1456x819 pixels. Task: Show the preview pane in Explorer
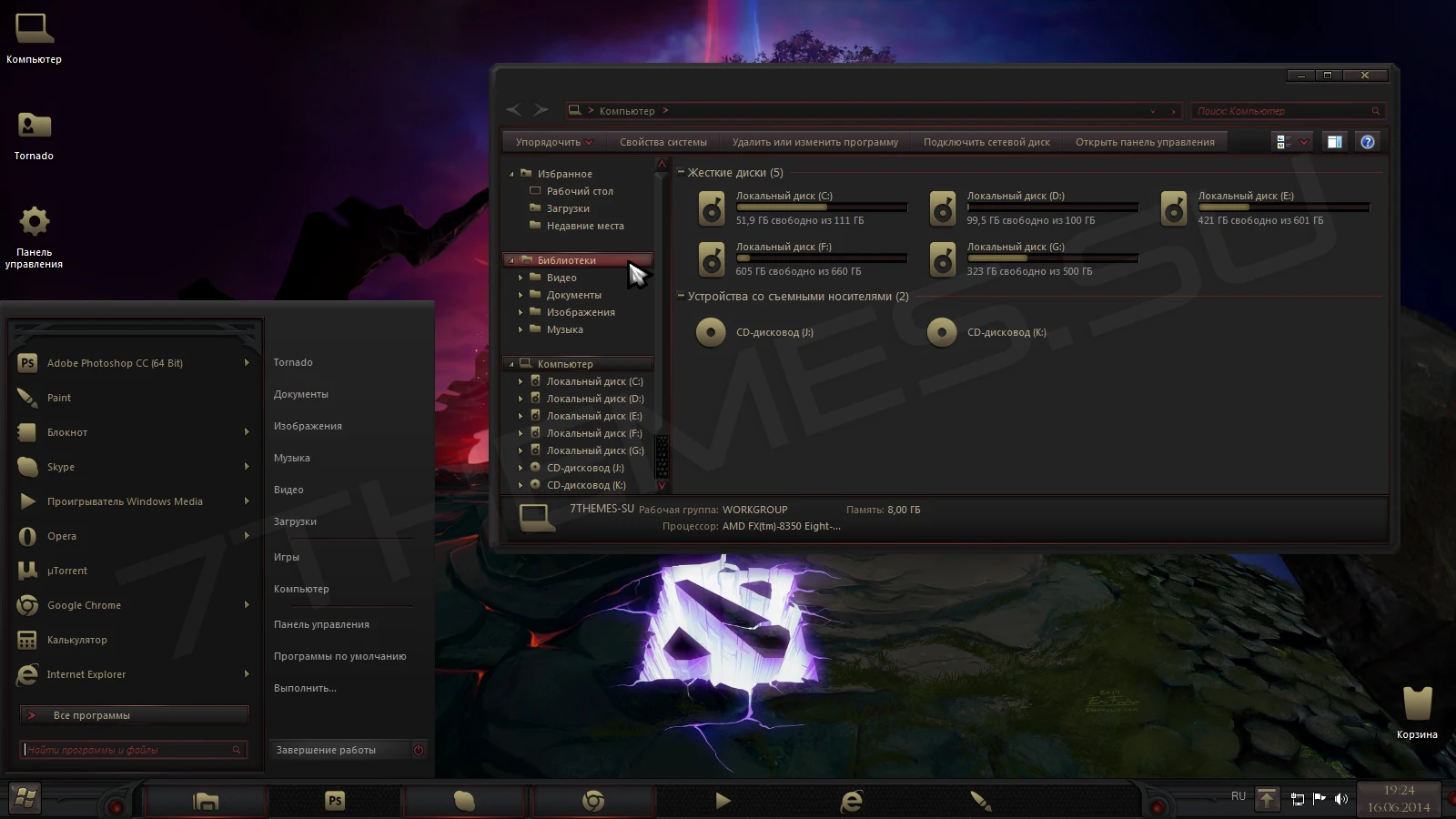pyautogui.click(x=1335, y=141)
